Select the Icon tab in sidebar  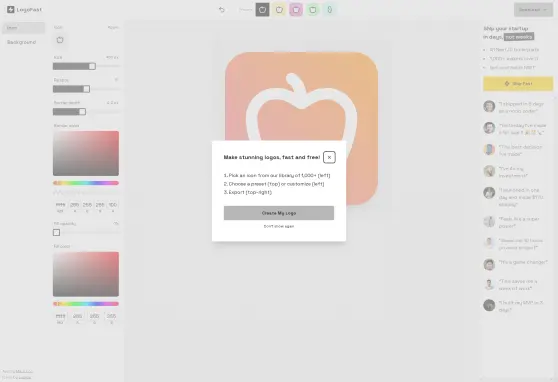(x=23, y=28)
